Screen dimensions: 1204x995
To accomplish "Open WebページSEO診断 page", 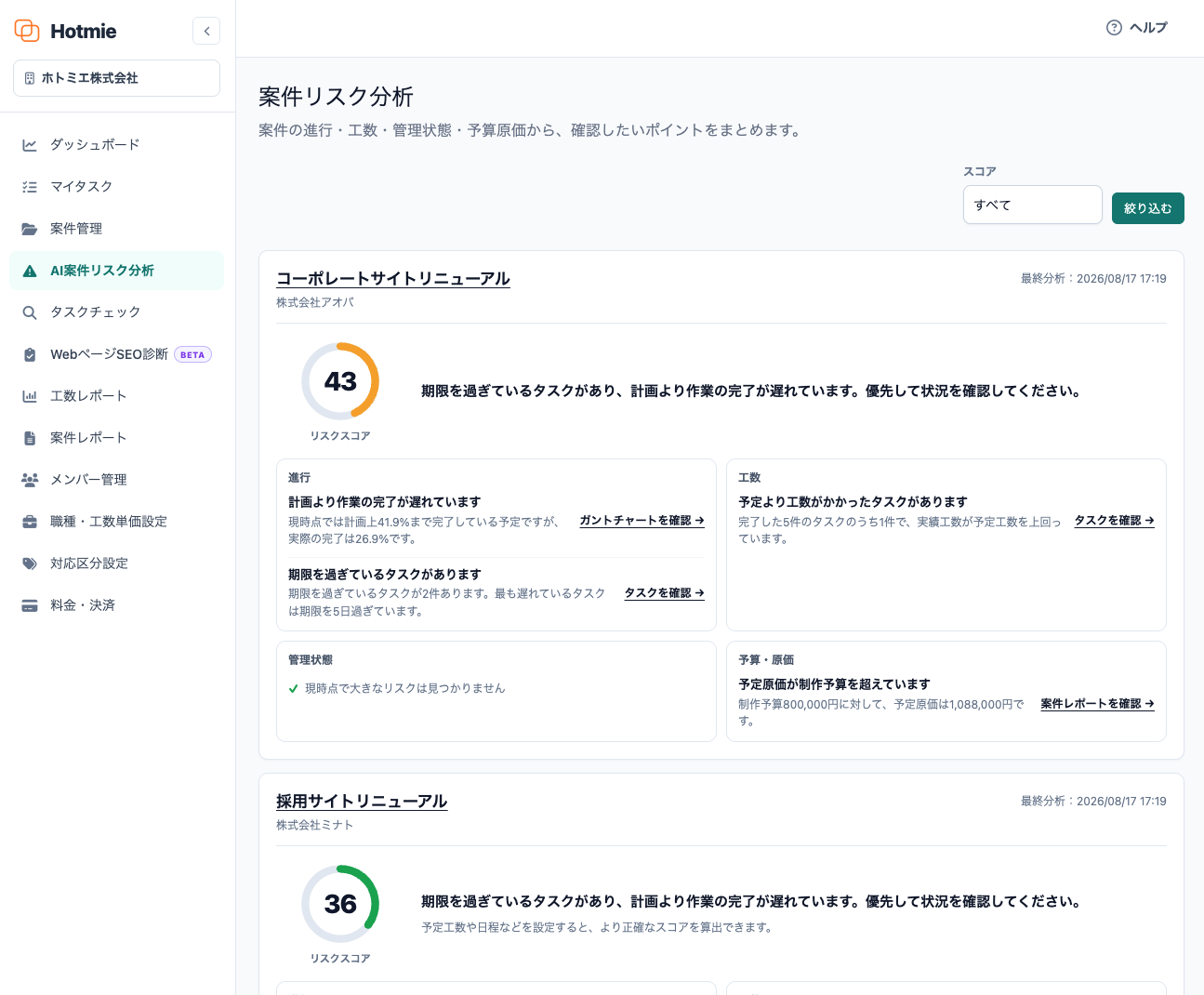I will [116, 354].
